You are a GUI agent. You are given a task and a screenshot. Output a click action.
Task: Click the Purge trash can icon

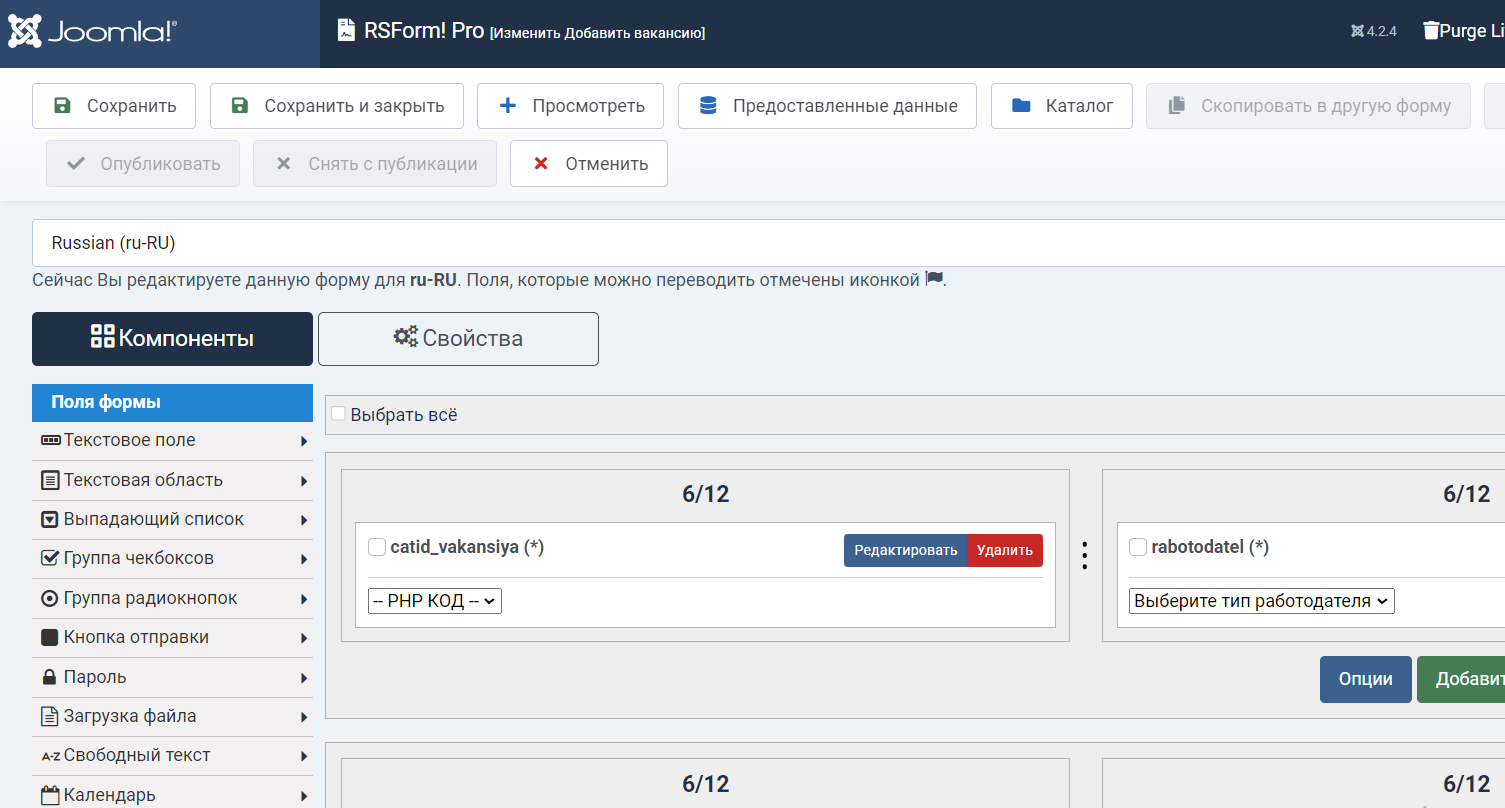pyautogui.click(x=1431, y=31)
